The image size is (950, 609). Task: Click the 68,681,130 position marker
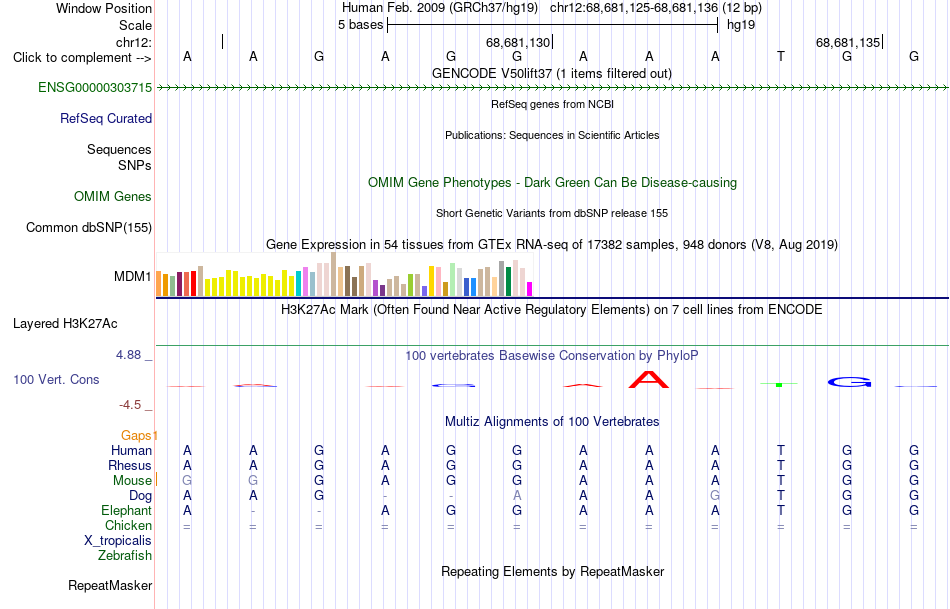[519, 42]
